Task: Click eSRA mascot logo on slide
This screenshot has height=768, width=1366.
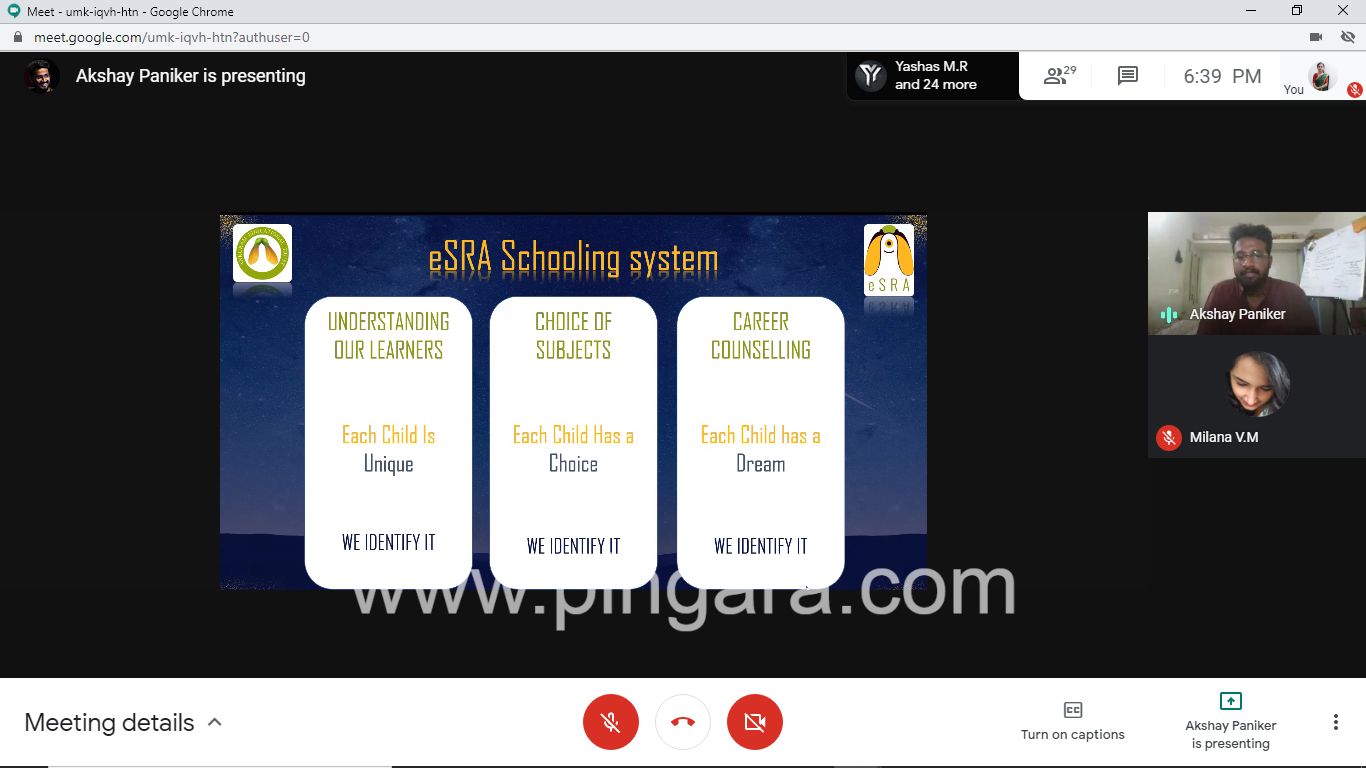Action: (x=889, y=260)
